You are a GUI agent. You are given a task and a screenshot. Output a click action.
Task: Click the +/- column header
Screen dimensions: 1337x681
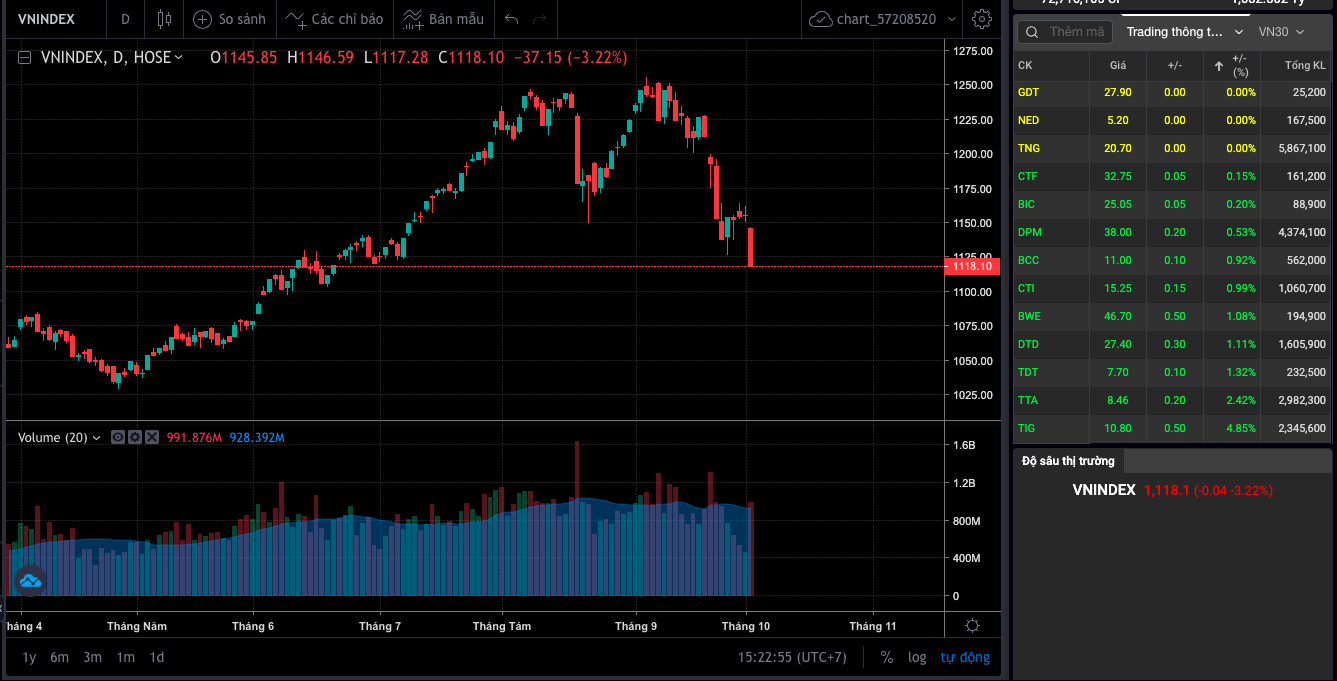coord(1175,66)
